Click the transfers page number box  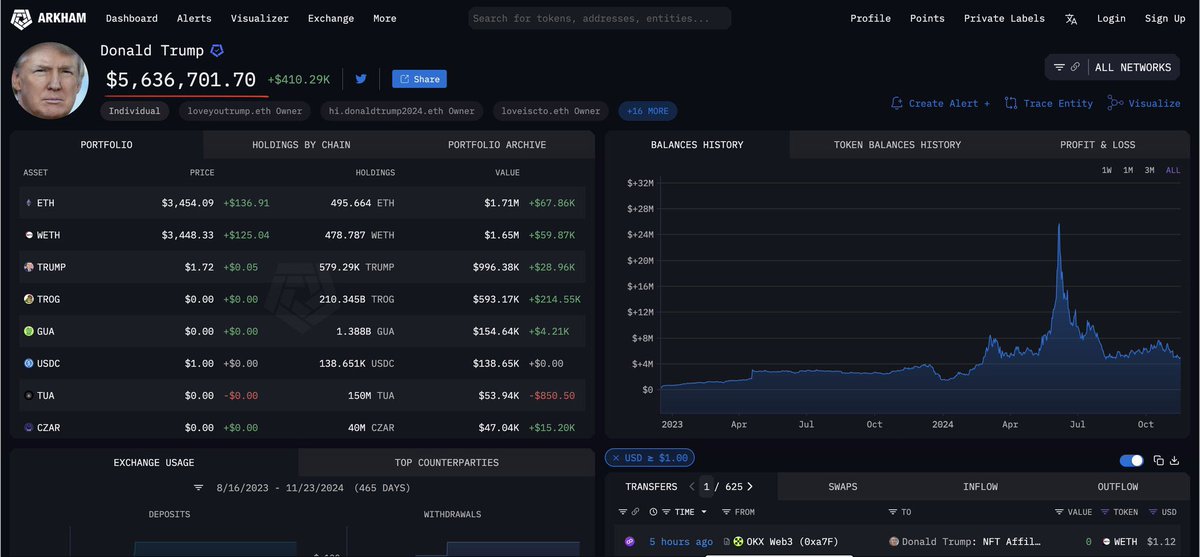707,487
